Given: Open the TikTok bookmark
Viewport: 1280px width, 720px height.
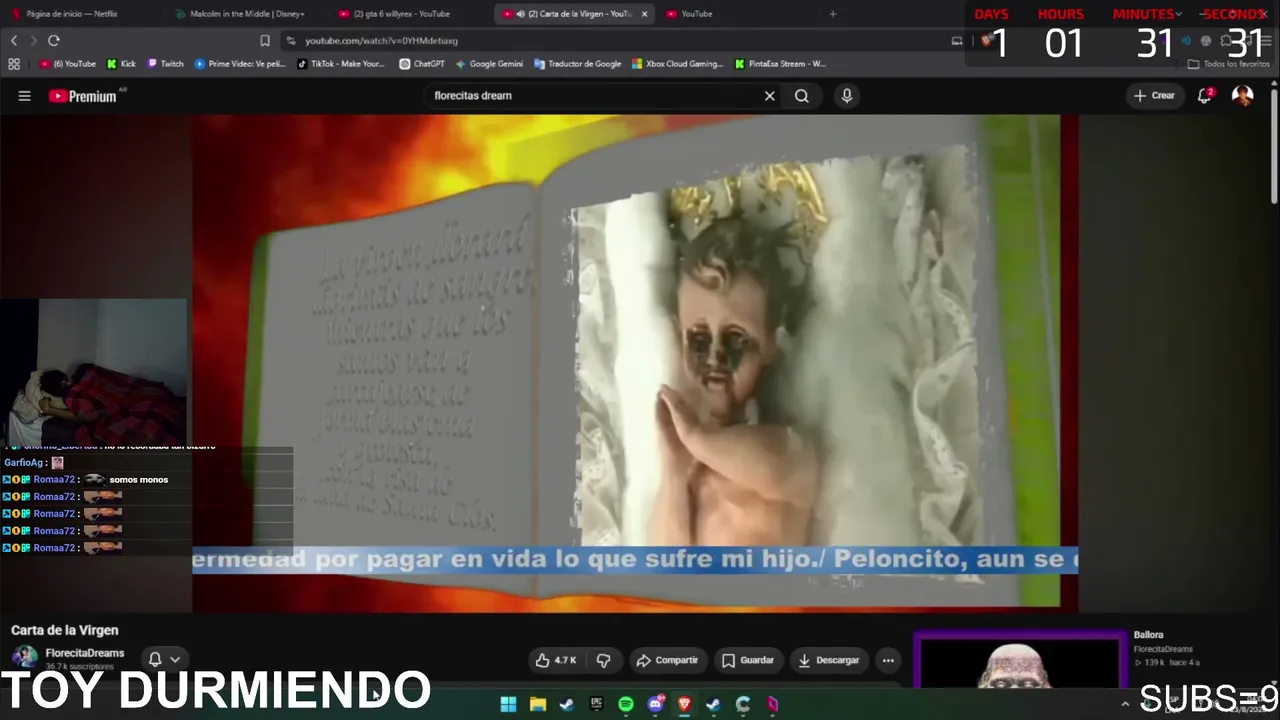Looking at the screenshot, I should point(342,64).
